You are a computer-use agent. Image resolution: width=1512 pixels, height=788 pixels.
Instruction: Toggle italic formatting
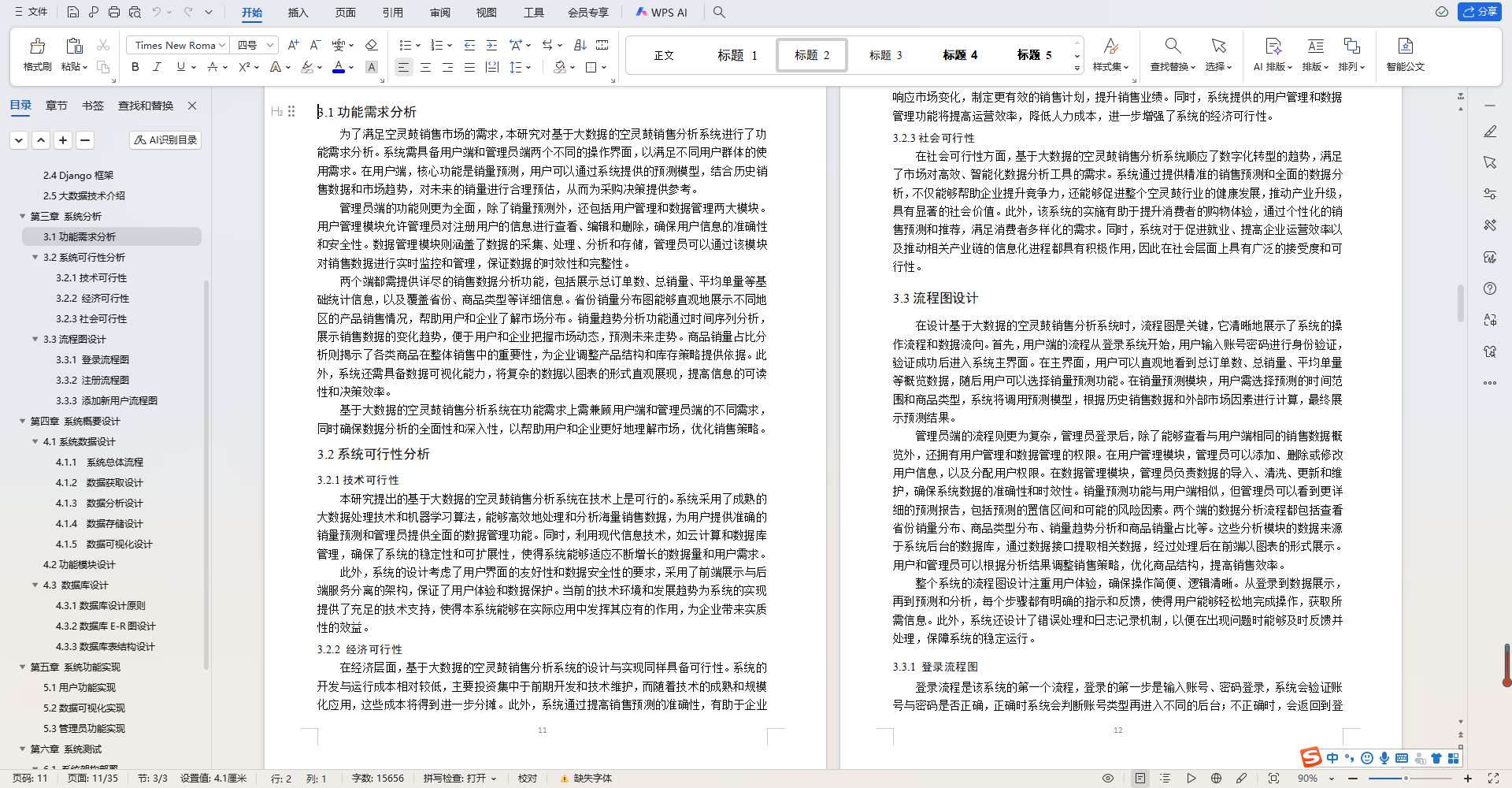157,68
